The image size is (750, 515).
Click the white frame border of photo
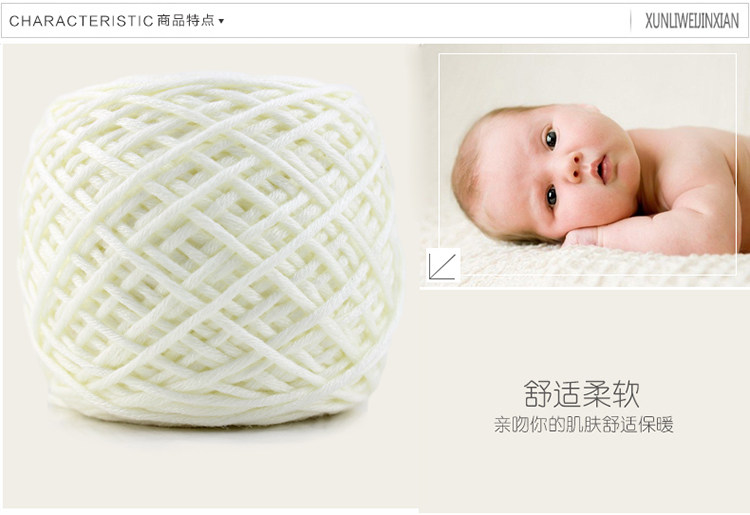click(587, 54)
